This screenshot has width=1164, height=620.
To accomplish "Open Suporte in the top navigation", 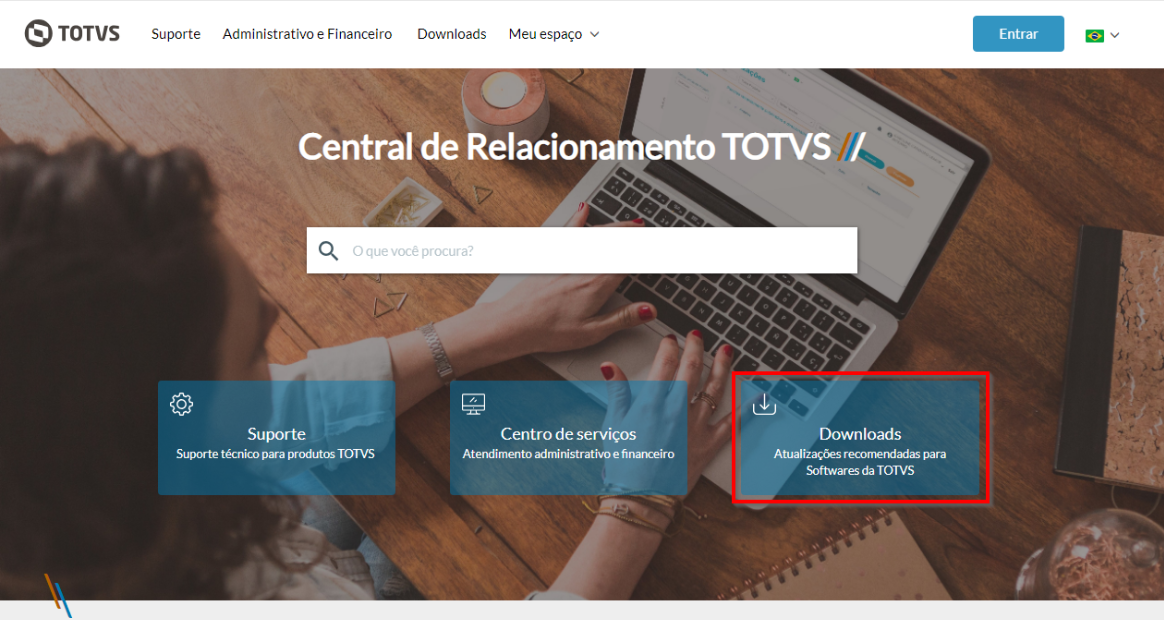I will click(x=176, y=34).
